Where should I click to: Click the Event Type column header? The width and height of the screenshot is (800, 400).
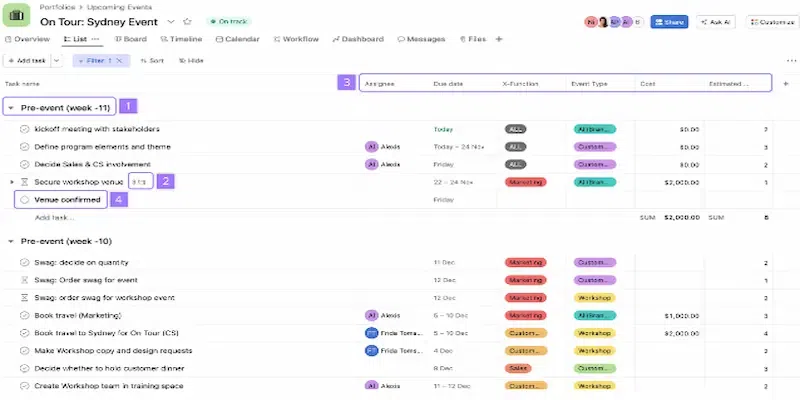coord(589,84)
